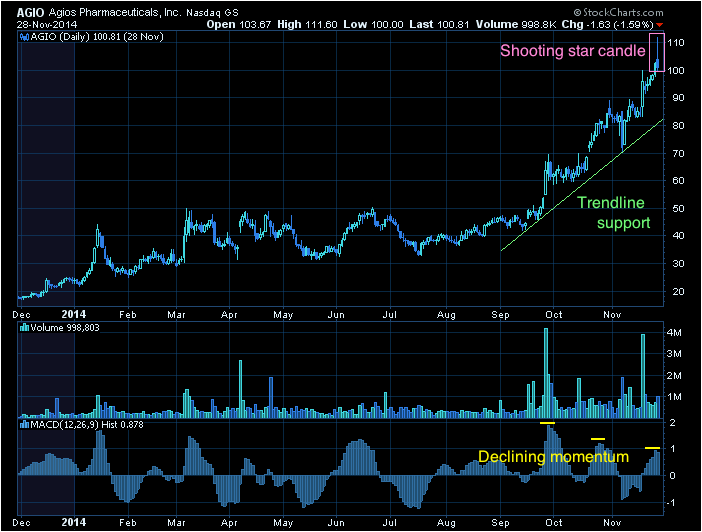Click the Agios Pharmaceuticals, Inc. company name

click(x=115, y=13)
